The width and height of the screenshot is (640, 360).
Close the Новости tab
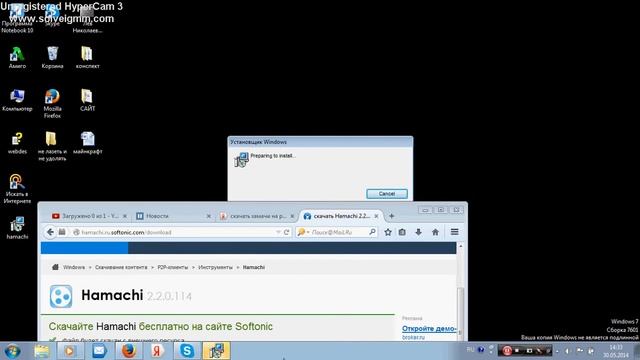(x=209, y=216)
